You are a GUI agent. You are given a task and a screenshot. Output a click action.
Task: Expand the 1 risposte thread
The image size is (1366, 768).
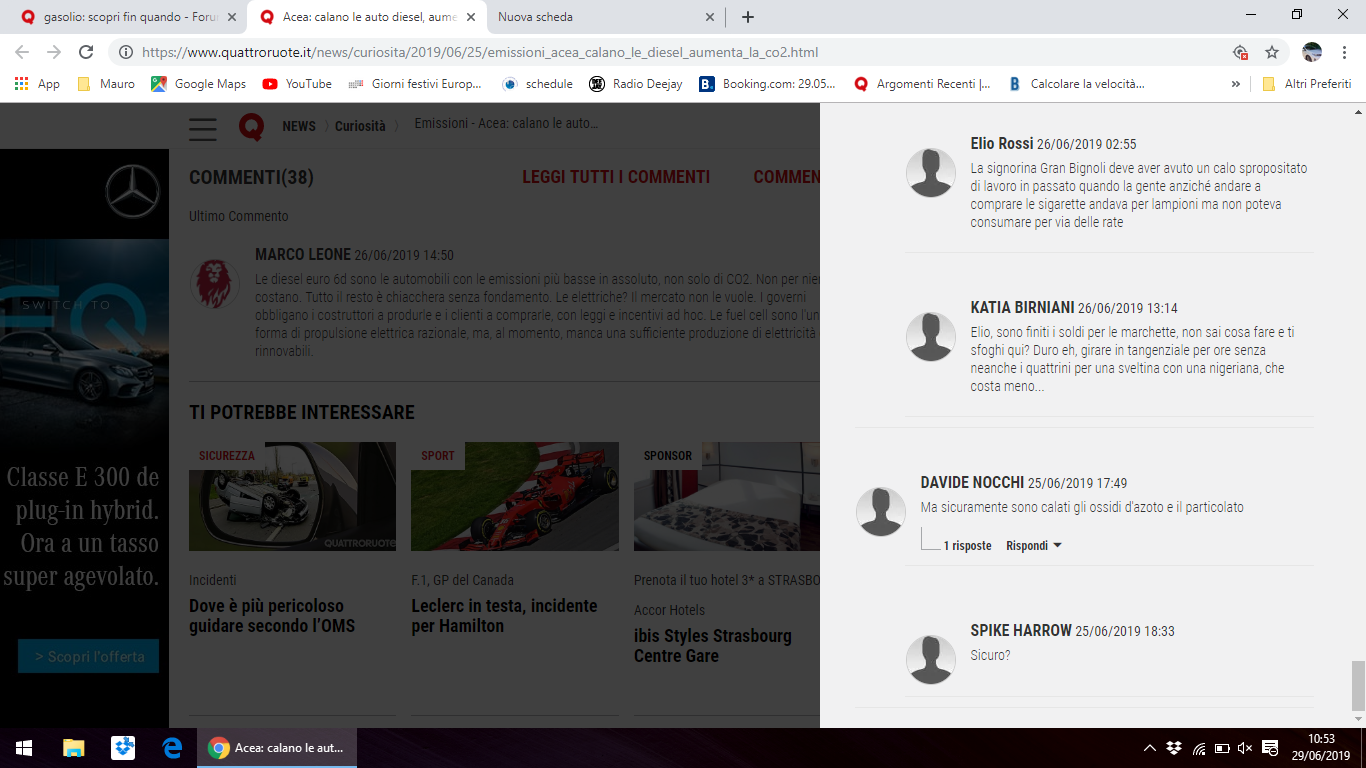click(967, 546)
